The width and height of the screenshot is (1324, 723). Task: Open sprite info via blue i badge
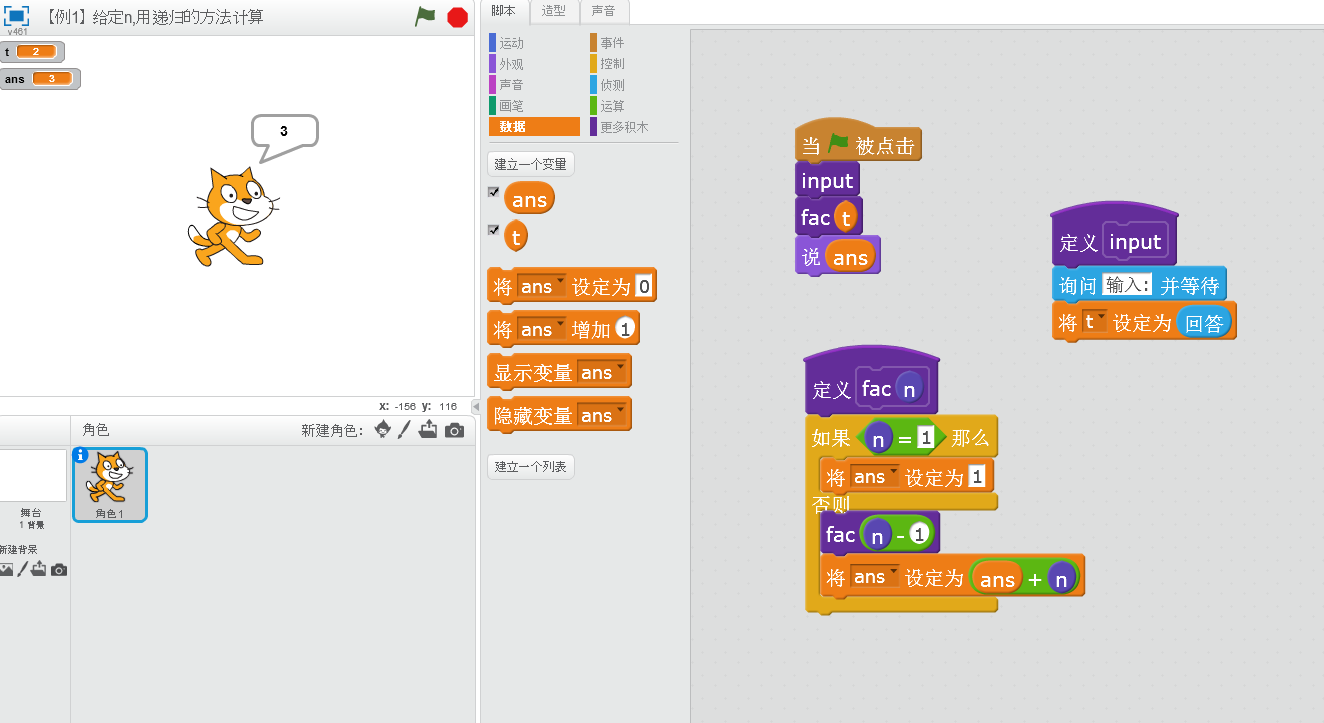pos(81,455)
